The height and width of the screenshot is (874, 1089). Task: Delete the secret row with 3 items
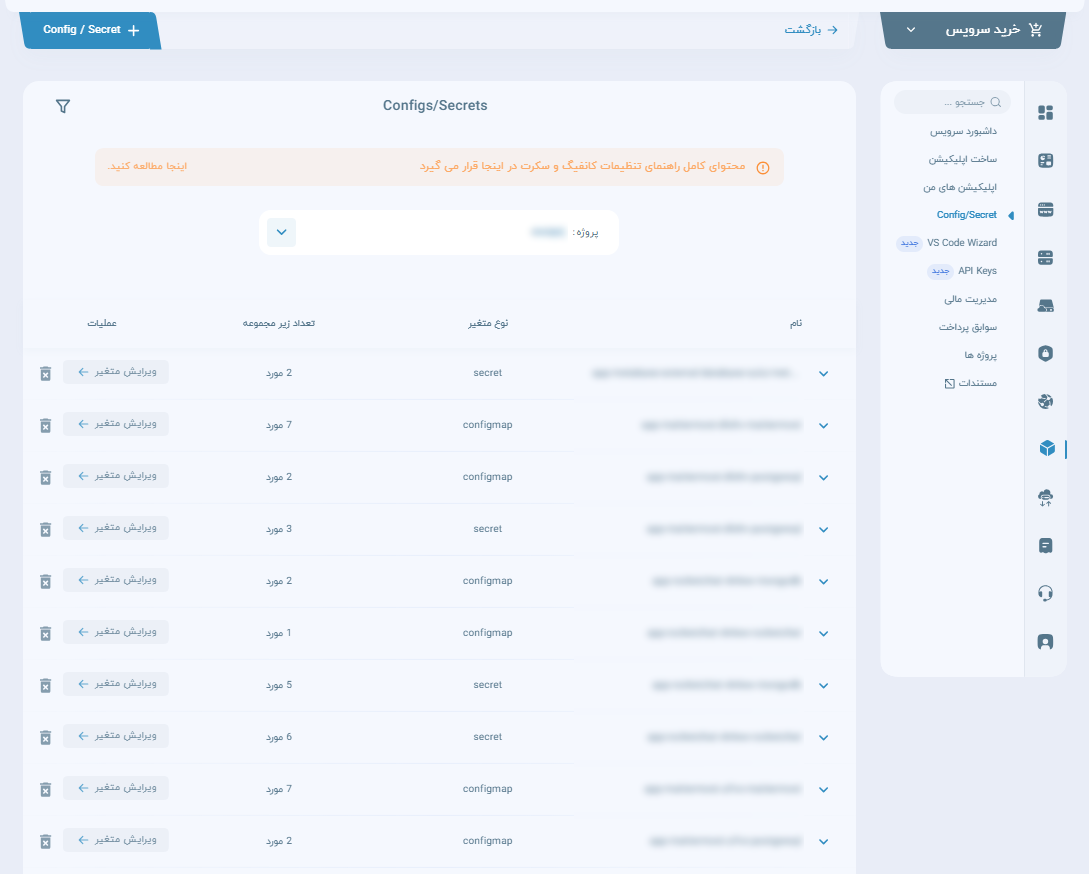click(45, 529)
